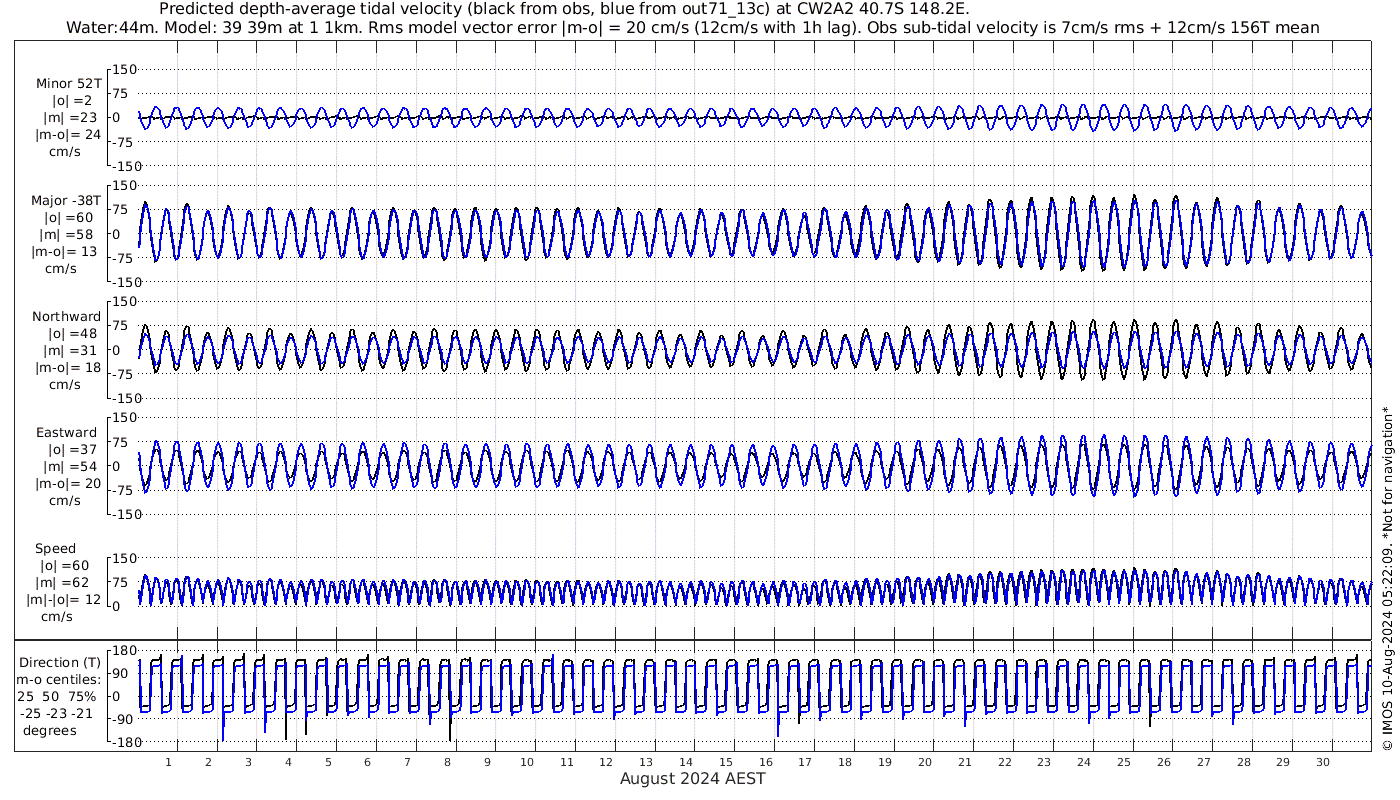Click the '-90' tick on the Direction axis
The image size is (1400, 800).
(x=125, y=720)
